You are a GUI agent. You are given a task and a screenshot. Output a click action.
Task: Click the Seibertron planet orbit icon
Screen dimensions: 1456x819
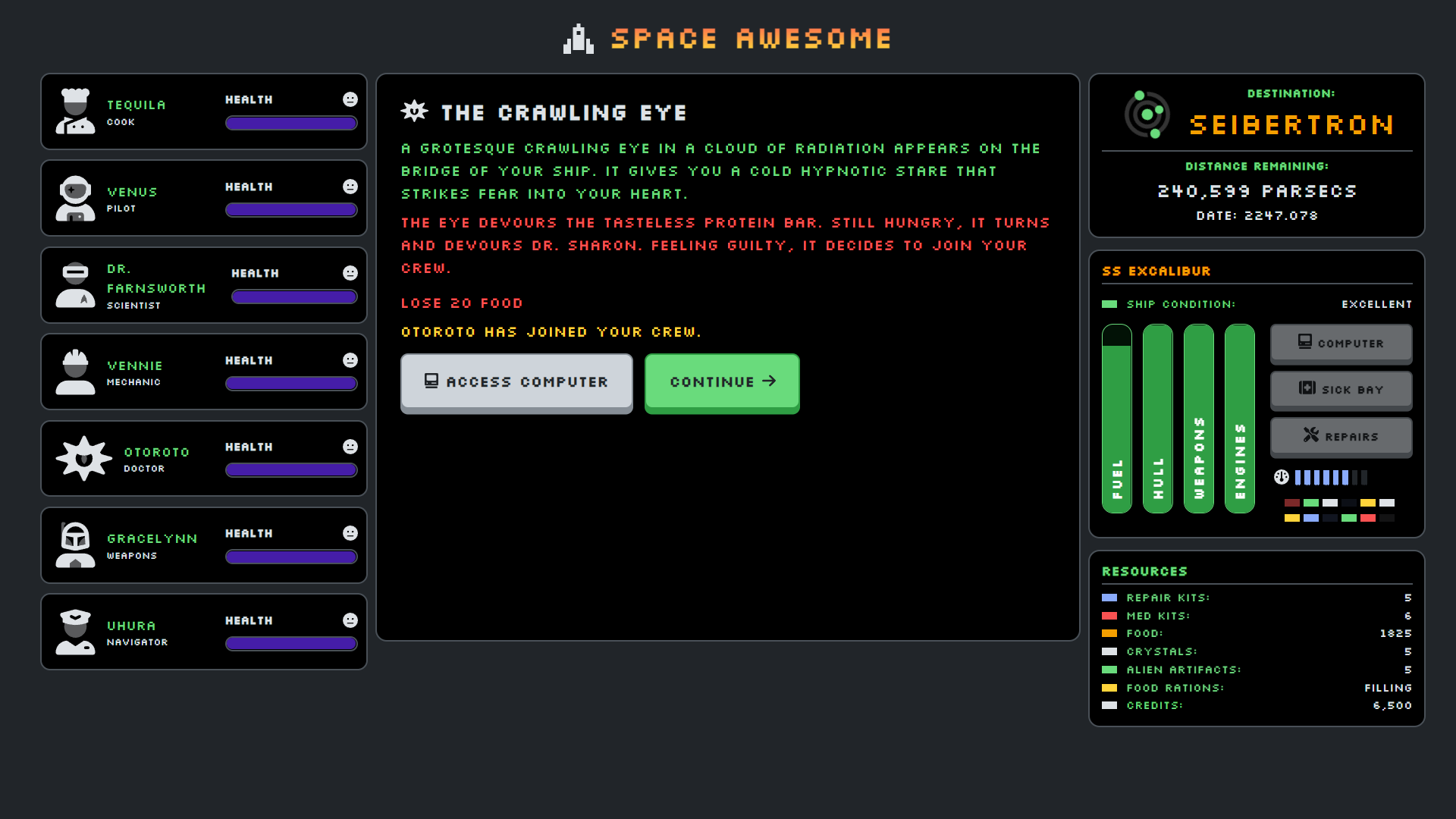1147,115
